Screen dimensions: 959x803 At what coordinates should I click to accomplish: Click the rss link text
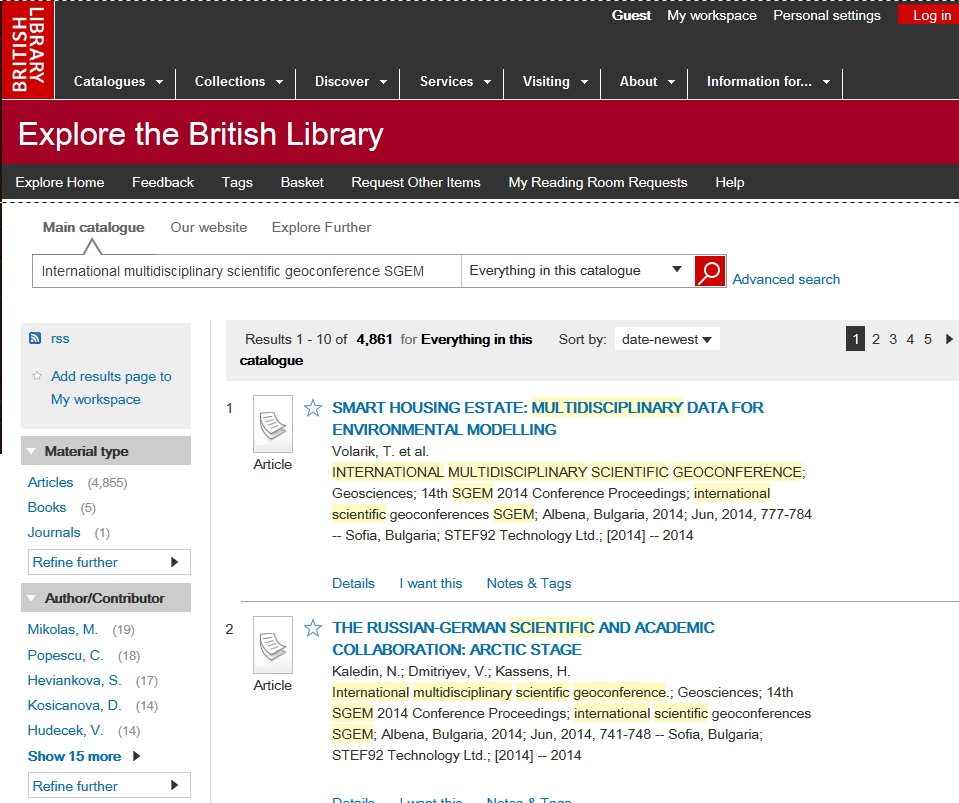click(60, 338)
